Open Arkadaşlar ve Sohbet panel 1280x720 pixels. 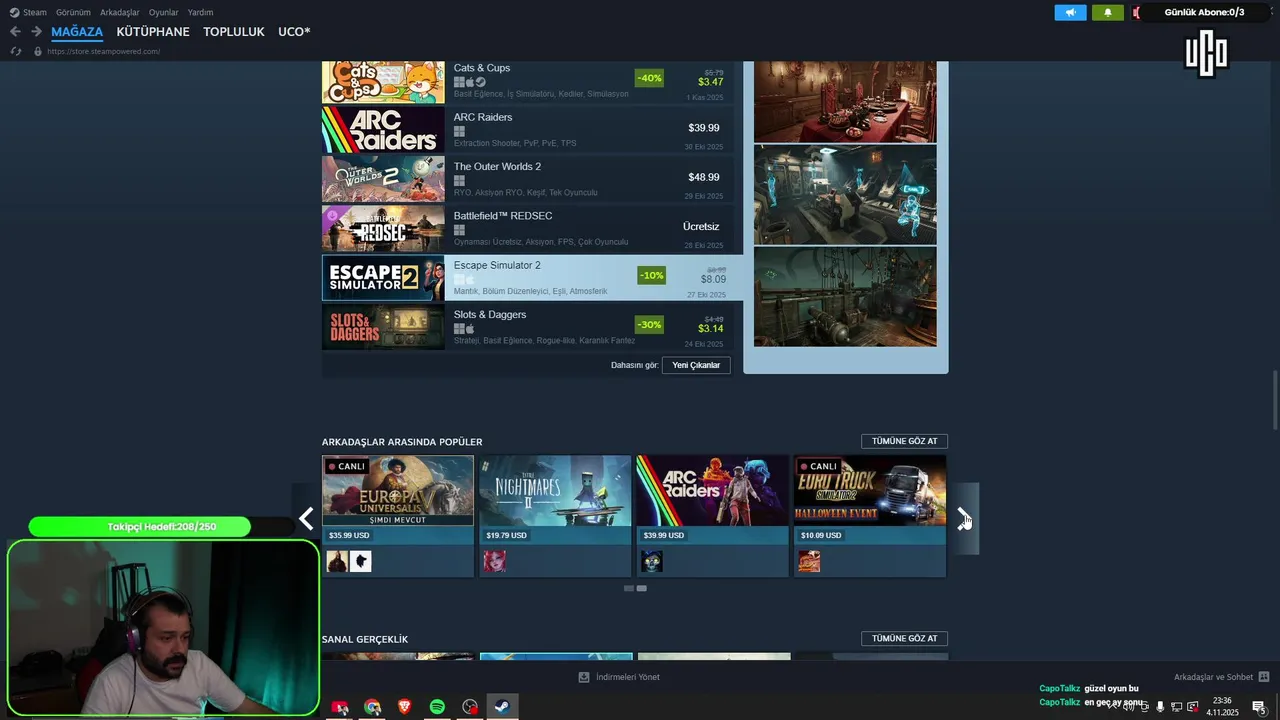point(1213,677)
